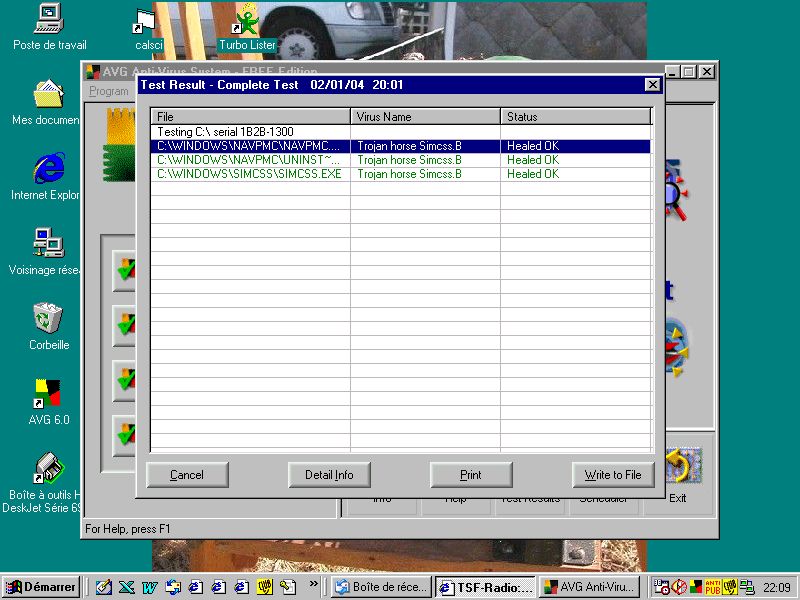The image size is (800, 600).
Task: Click the AVG icon in the system tray
Action: coord(695,587)
